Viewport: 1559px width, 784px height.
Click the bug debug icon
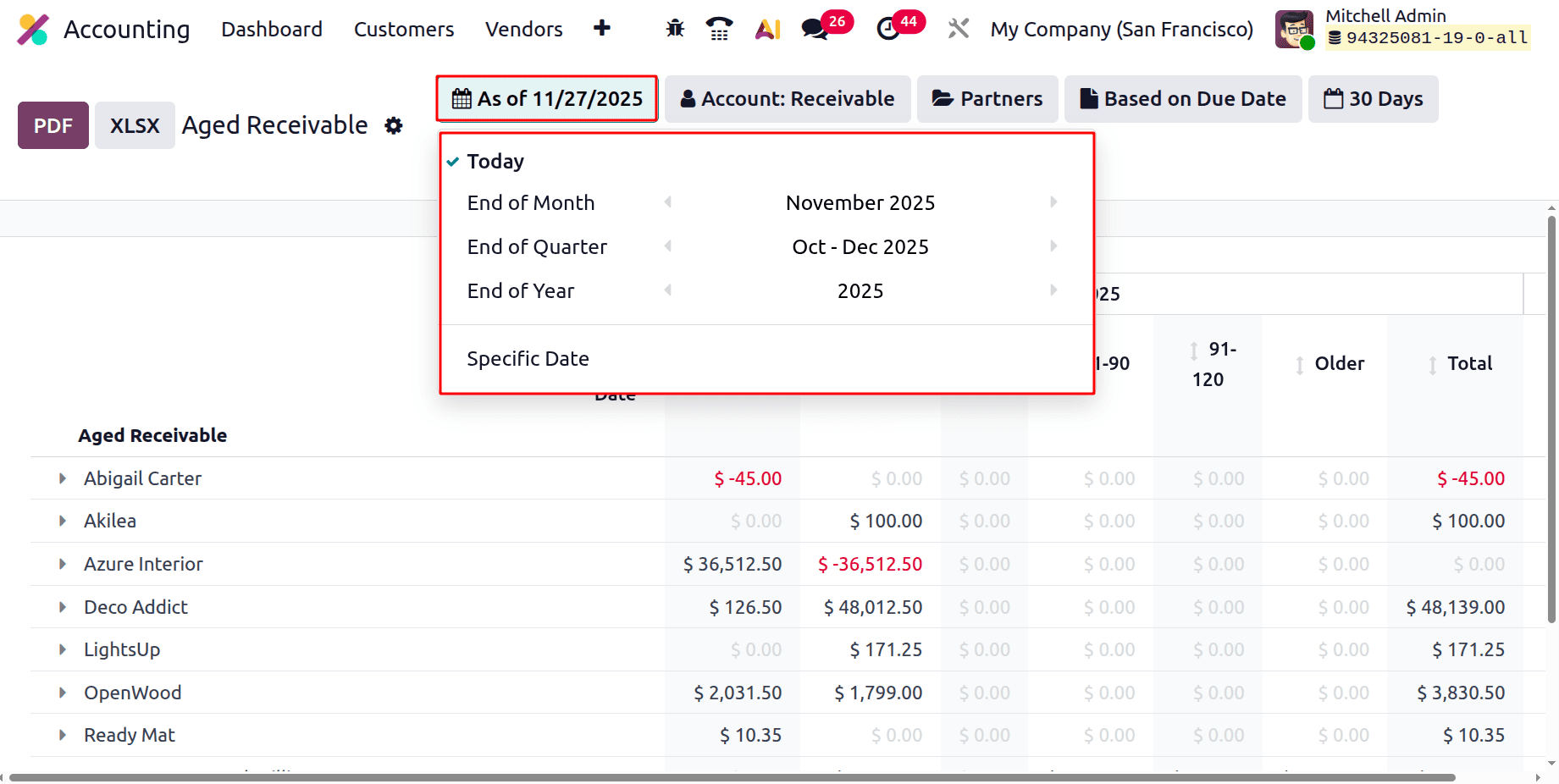[675, 29]
